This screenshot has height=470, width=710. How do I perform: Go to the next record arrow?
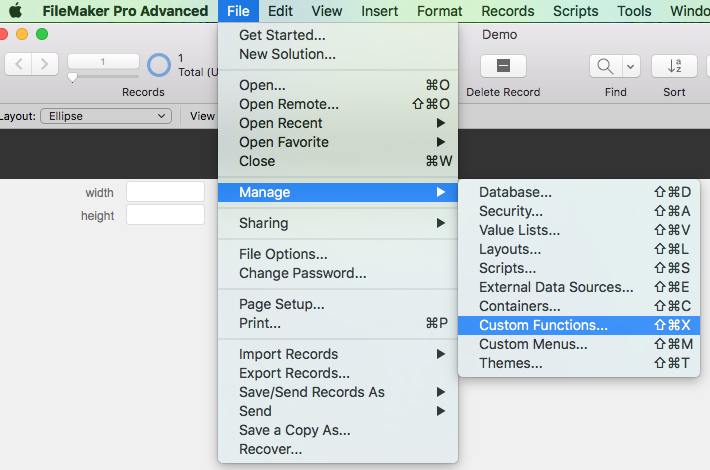[45, 65]
